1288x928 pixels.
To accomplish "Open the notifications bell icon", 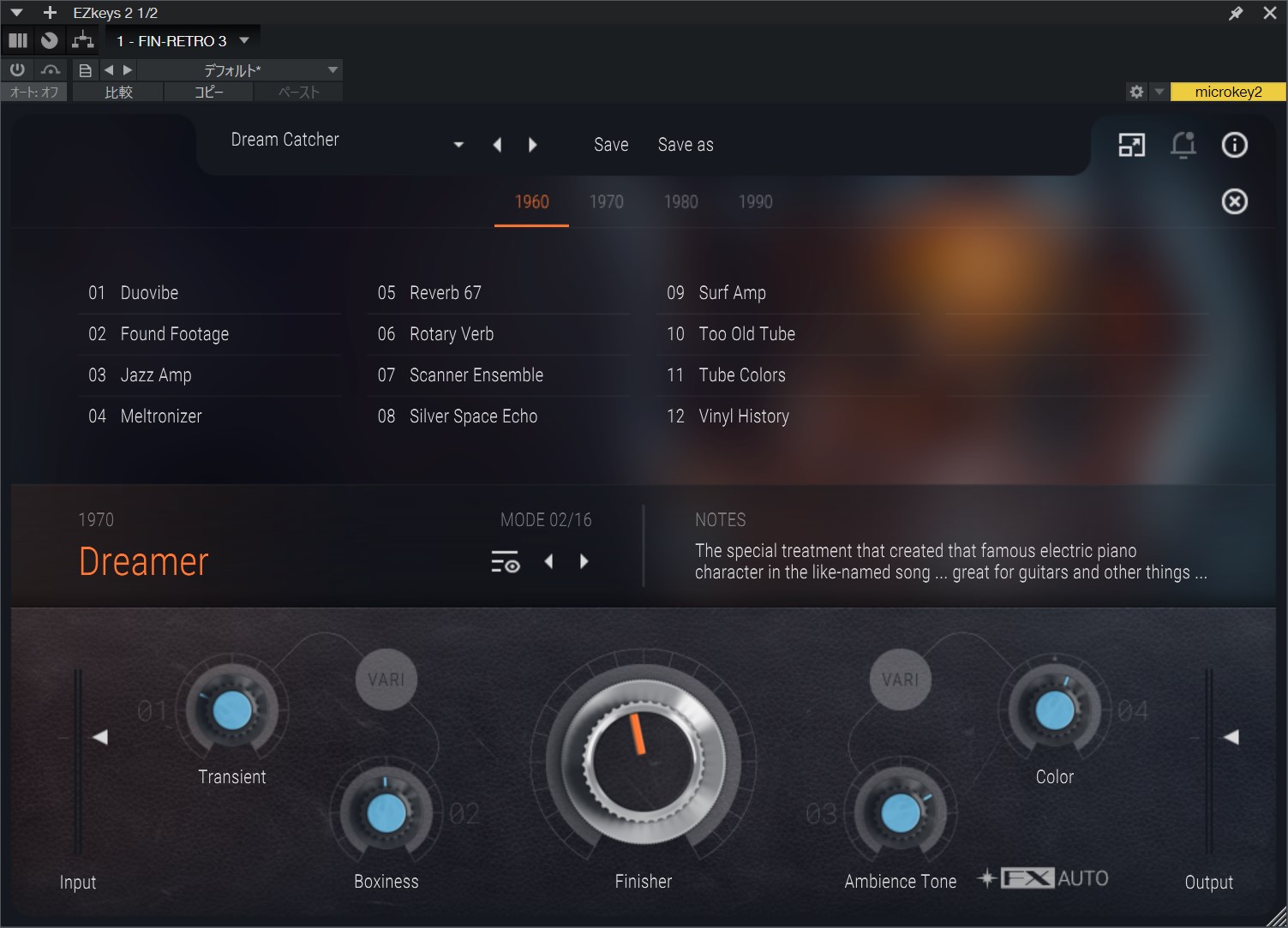I will point(1183,145).
